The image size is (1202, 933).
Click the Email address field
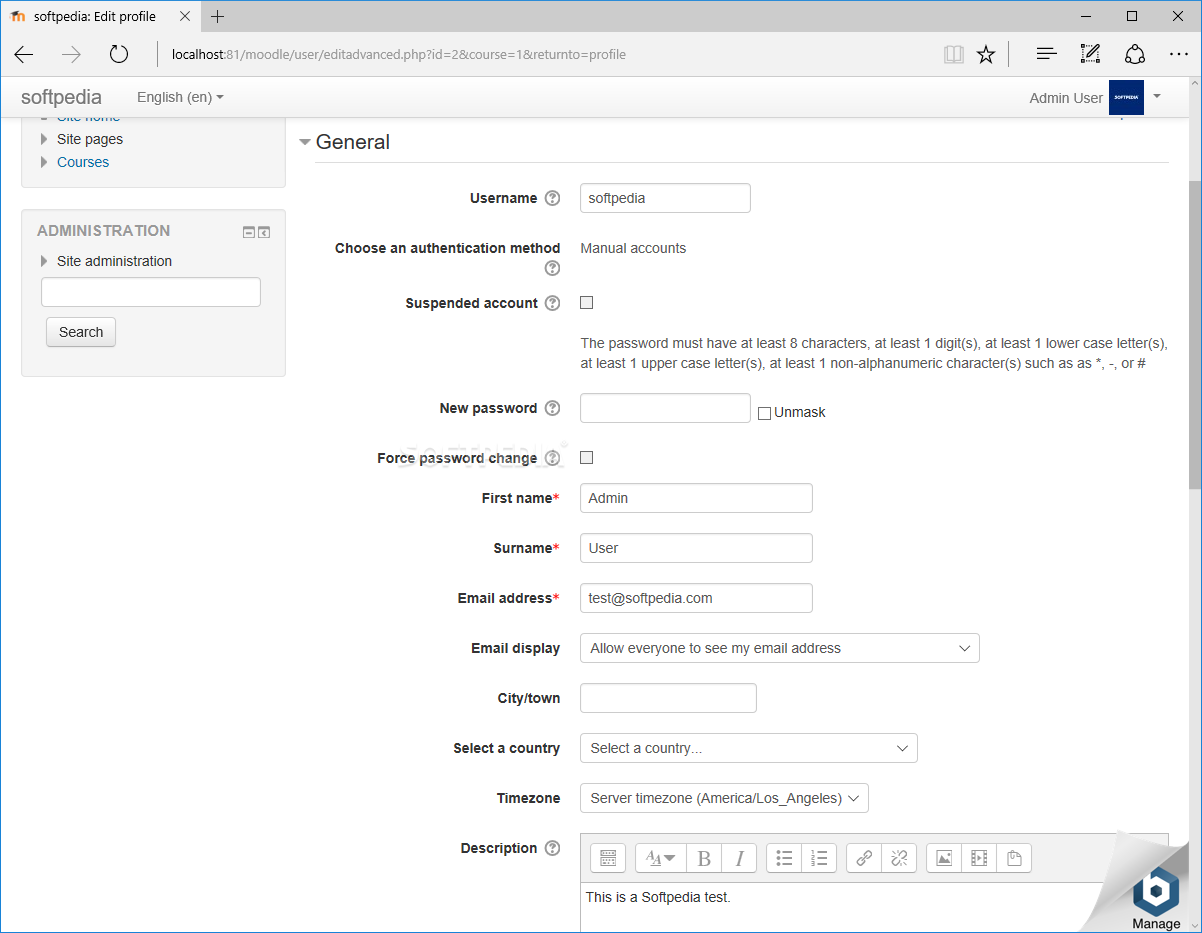[x=696, y=598]
